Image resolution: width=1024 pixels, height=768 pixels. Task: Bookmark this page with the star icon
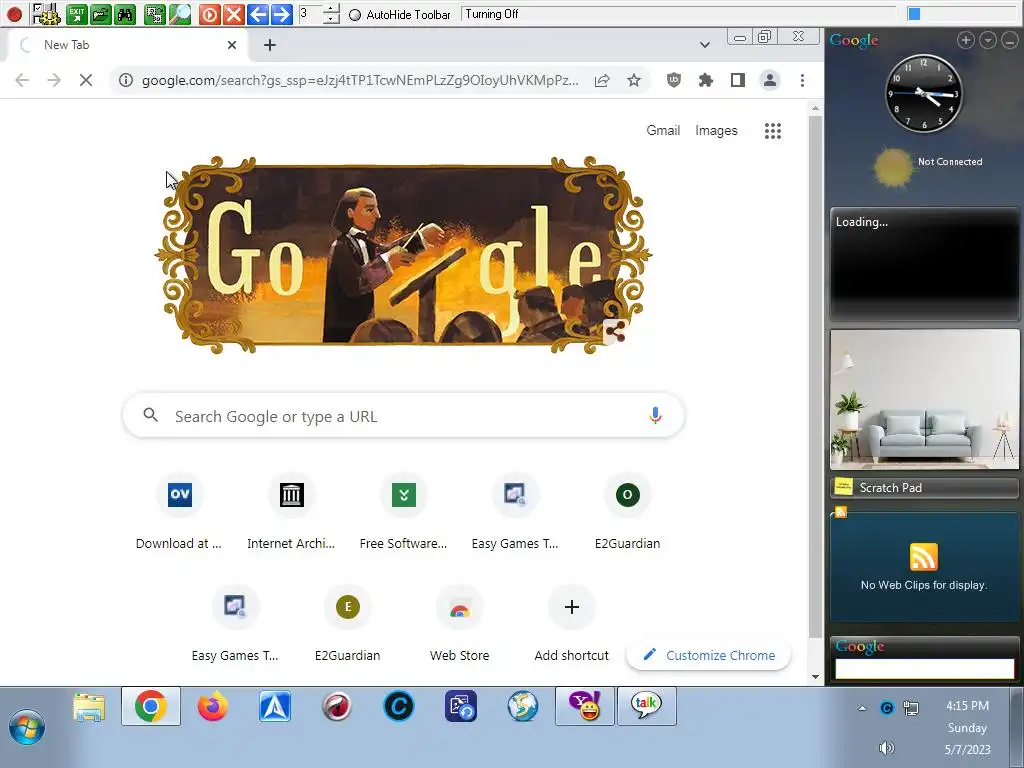tap(633, 80)
